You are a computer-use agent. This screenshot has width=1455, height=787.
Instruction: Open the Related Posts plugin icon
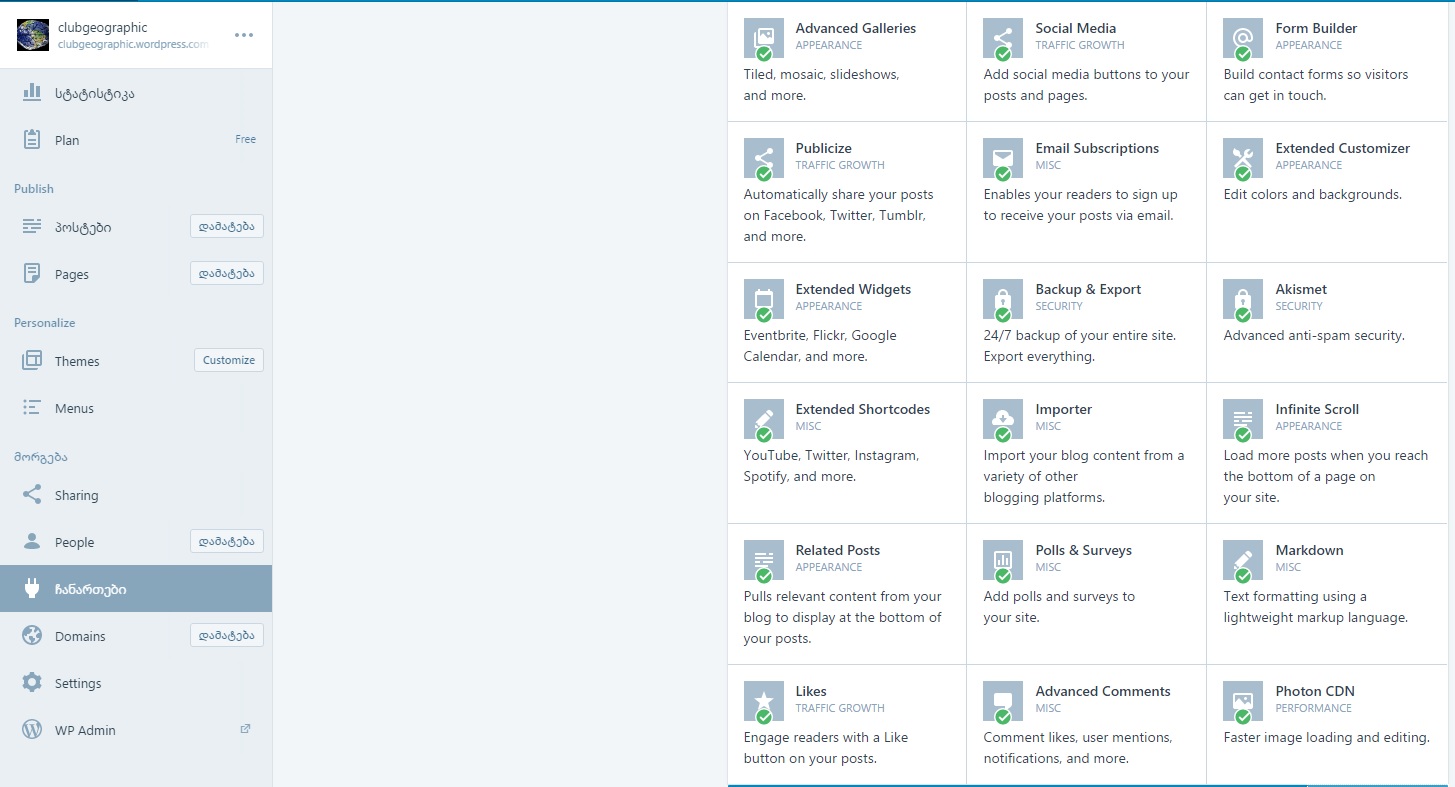(764, 560)
